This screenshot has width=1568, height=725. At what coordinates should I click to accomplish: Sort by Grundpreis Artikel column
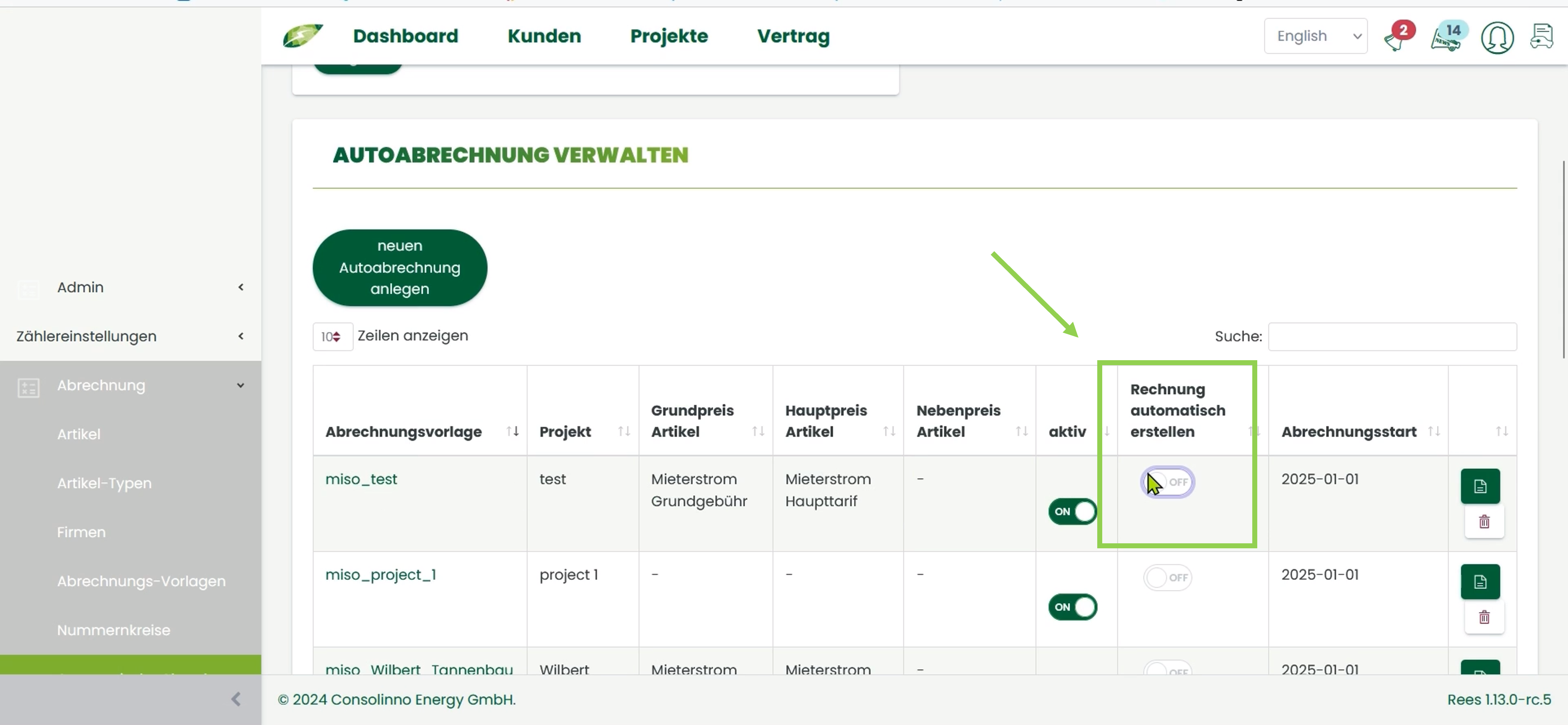758,431
